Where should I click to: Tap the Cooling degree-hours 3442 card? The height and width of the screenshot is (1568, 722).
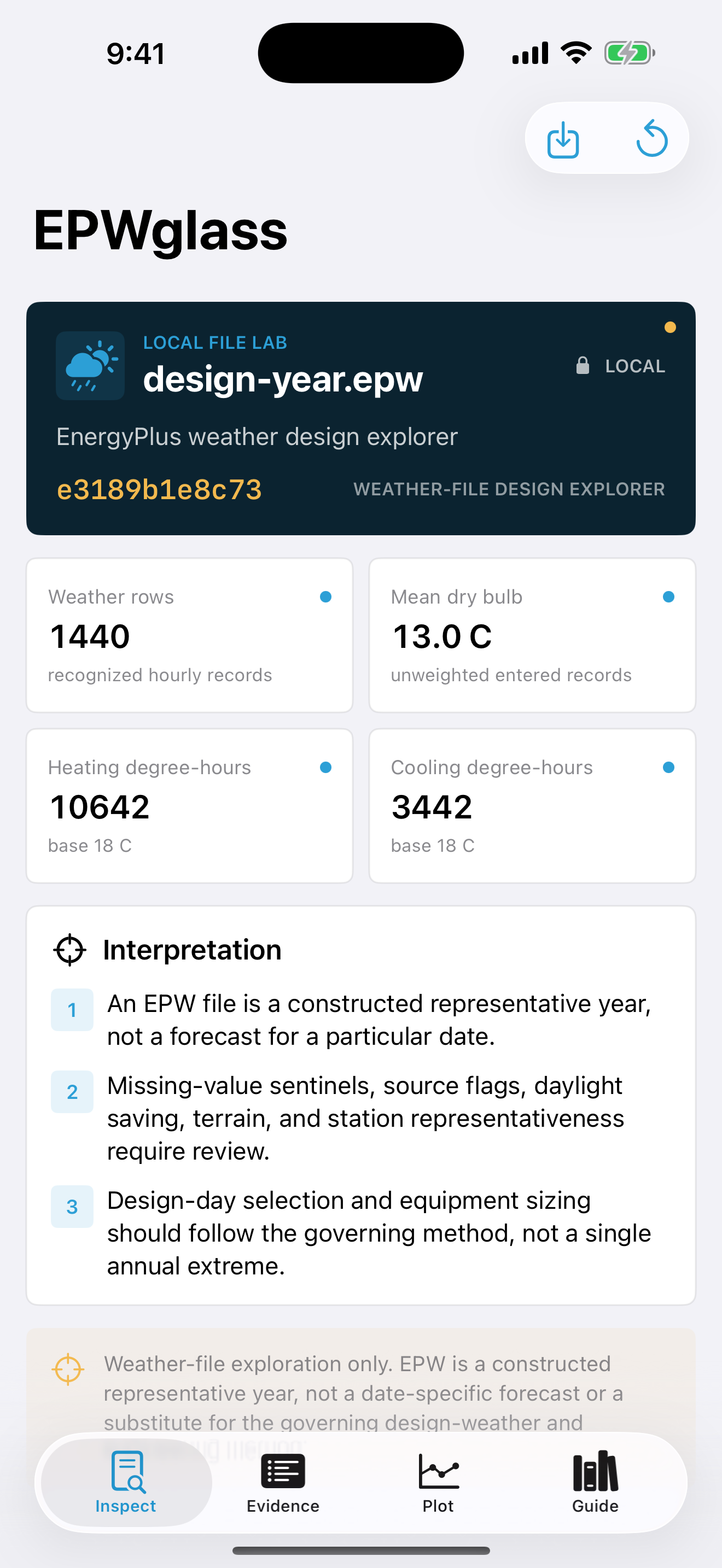pos(532,805)
